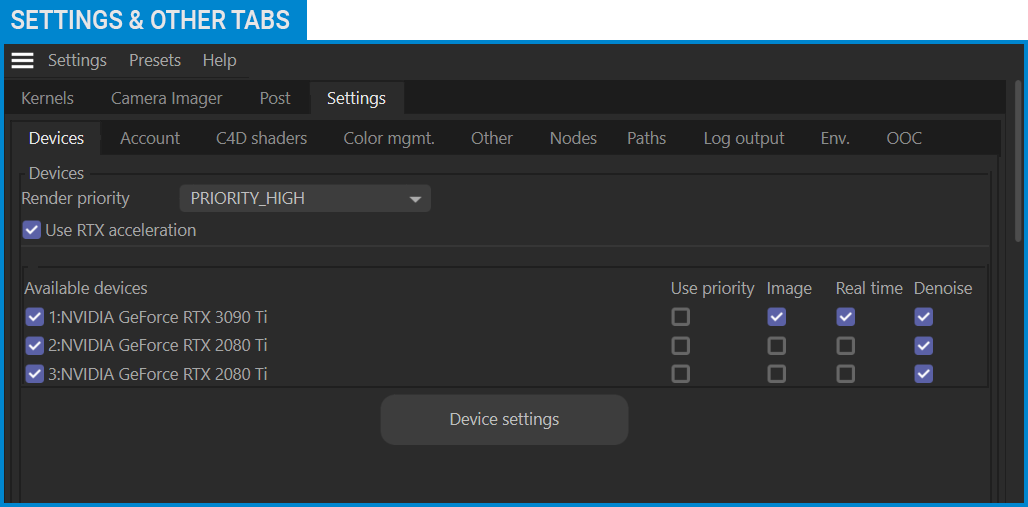Viewport: 1028px width, 507px height.
Task: Enable Real time for device 2
Action: (845, 346)
